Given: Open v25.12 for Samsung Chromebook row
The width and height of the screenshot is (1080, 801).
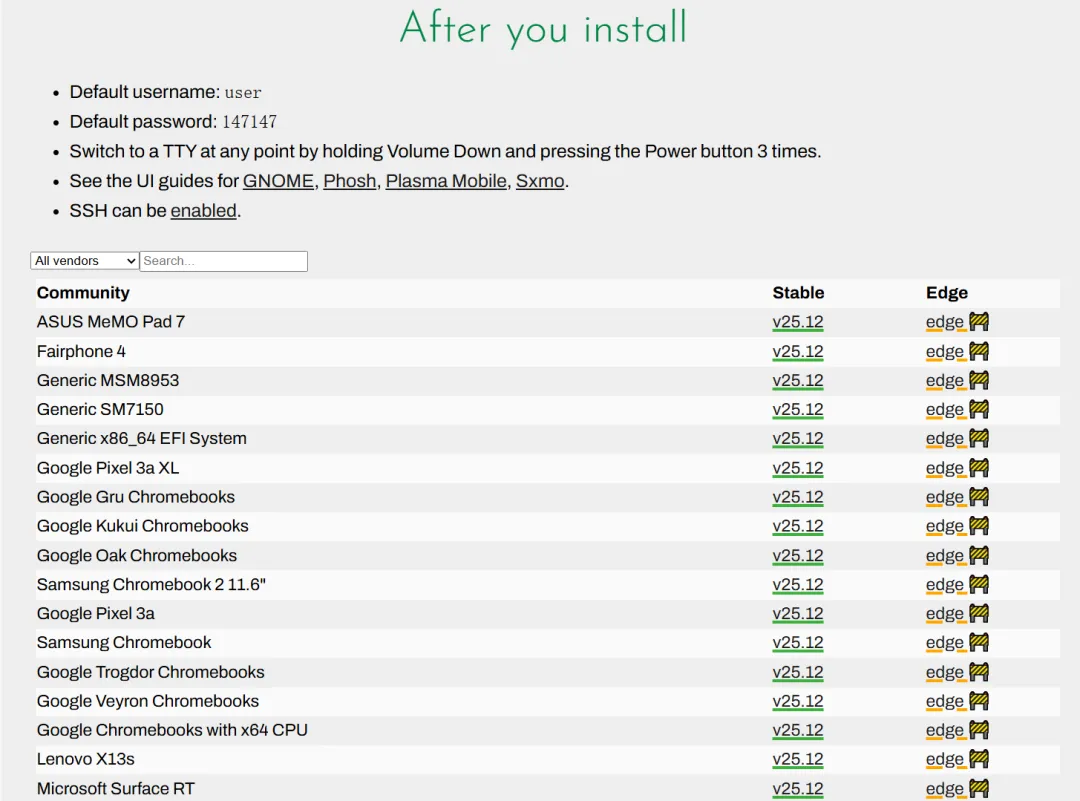Looking at the screenshot, I should click(x=798, y=643).
